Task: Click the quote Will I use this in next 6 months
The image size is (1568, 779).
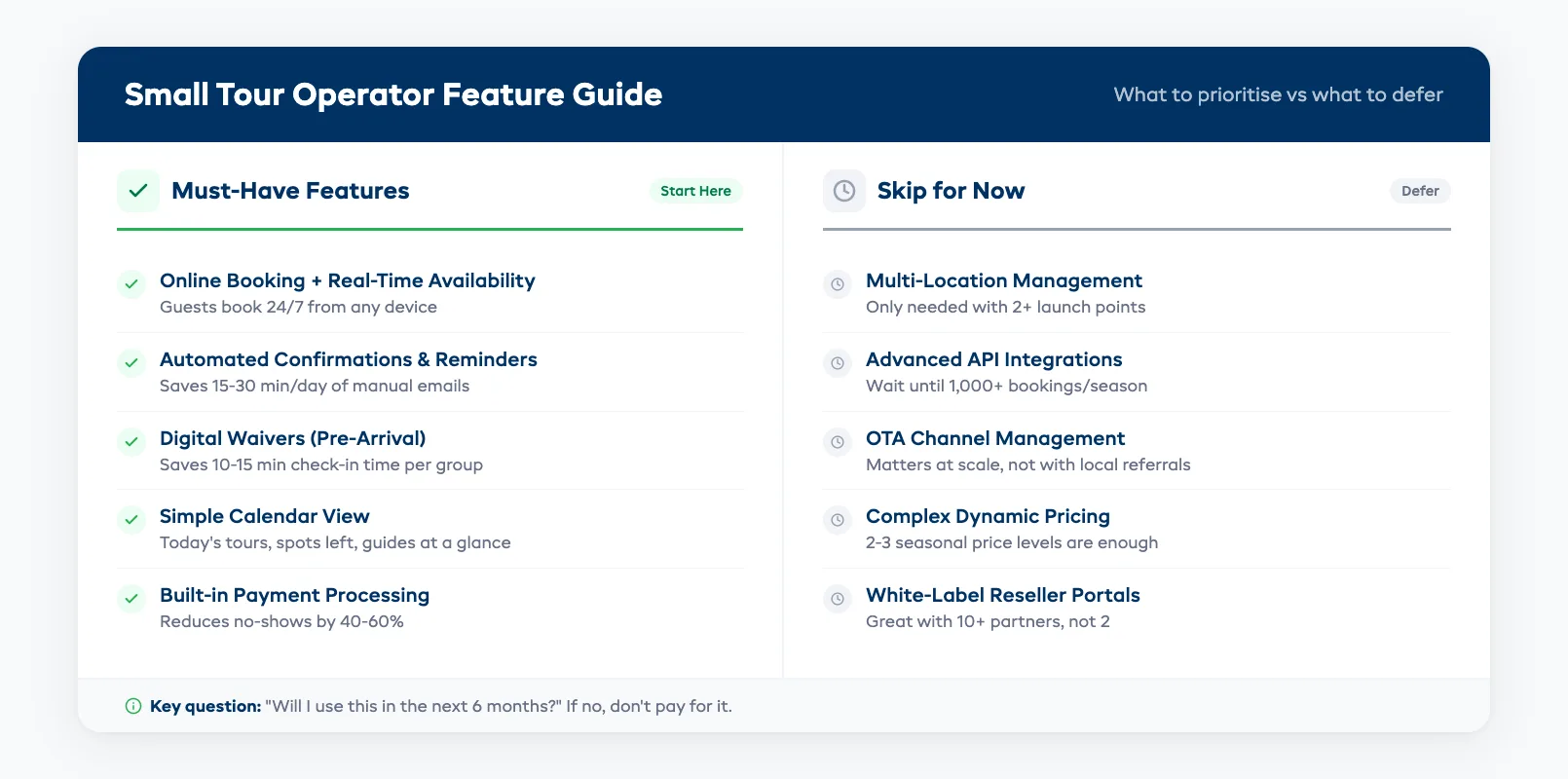Action: click(413, 706)
